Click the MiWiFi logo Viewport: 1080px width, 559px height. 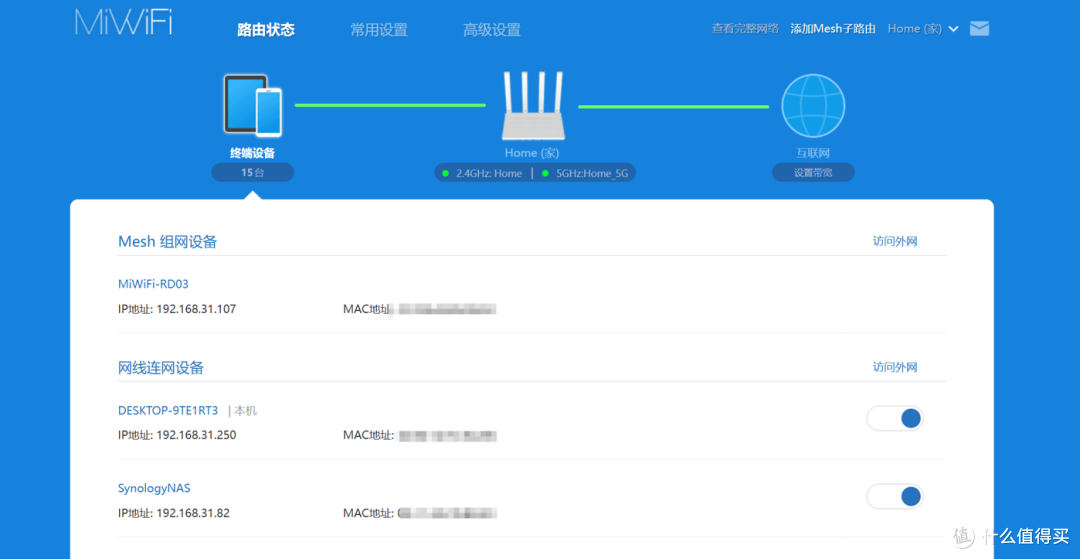click(123, 23)
